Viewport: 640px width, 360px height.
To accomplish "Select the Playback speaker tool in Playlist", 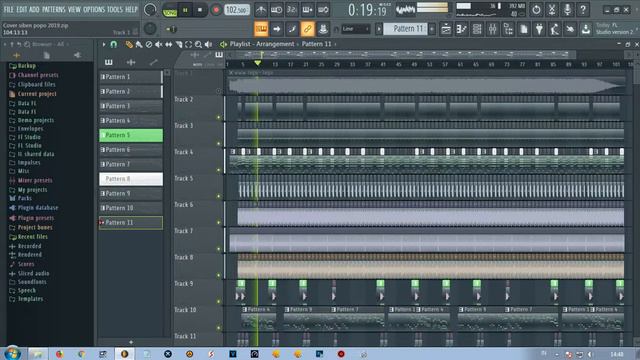I will point(208,44).
